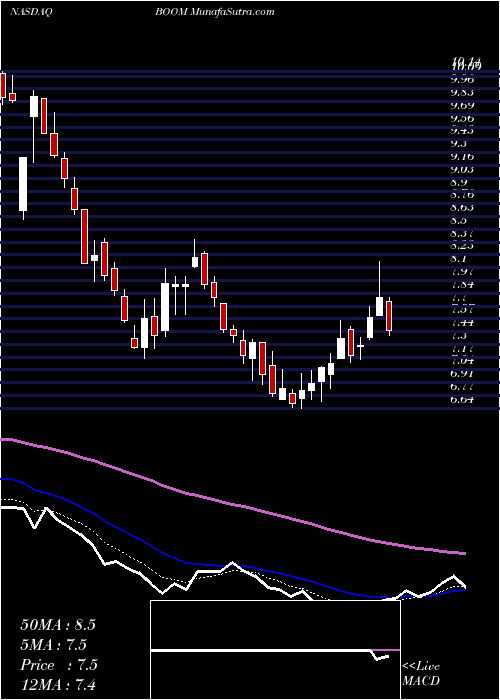This screenshot has height=700, width=500.
Task: Select the Price : 7.5 readout
Action: (59, 665)
